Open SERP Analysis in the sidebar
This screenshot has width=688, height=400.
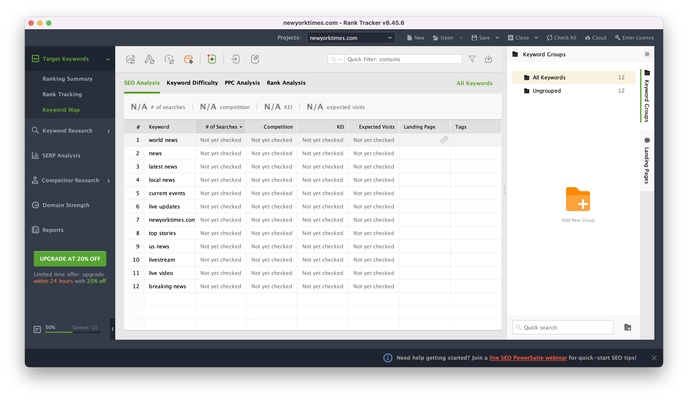61,156
